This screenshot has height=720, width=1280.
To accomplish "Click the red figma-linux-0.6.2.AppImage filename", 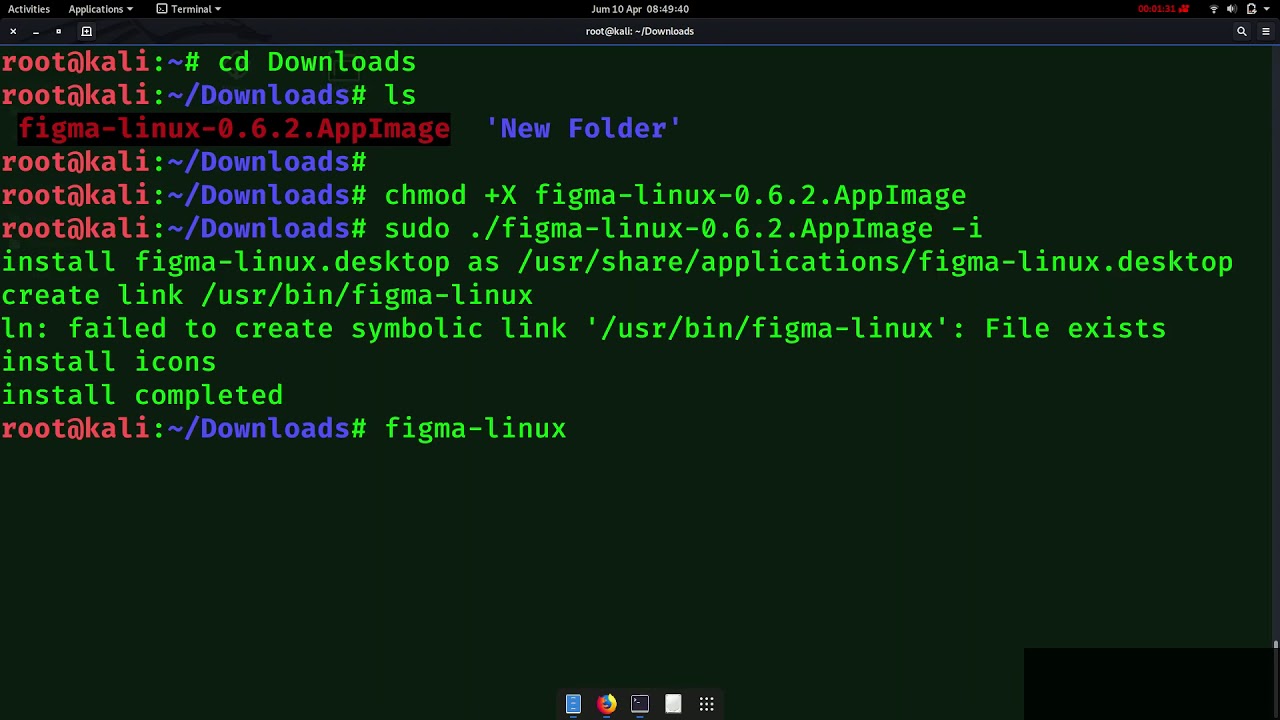I will click(x=234, y=129).
